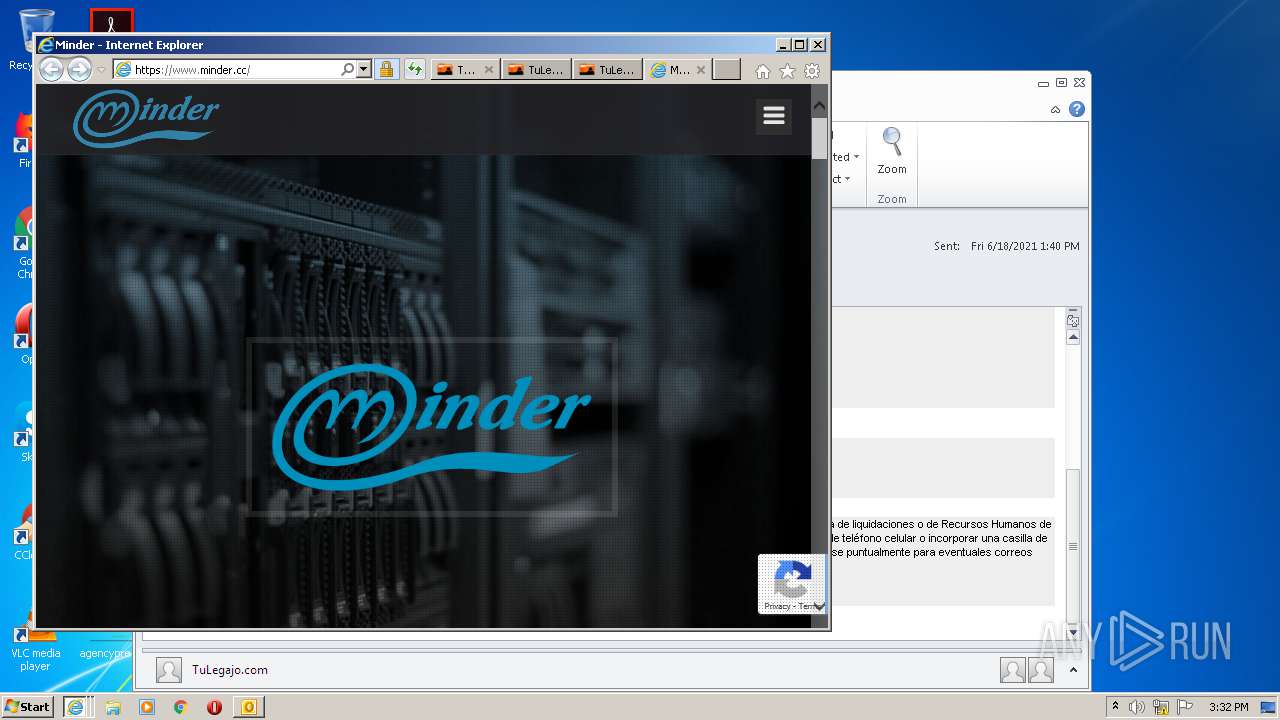The width and height of the screenshot is (1280, 720).
Task: Click the second contact avatar on the right of people pane
Action: tap(1041, 670)
